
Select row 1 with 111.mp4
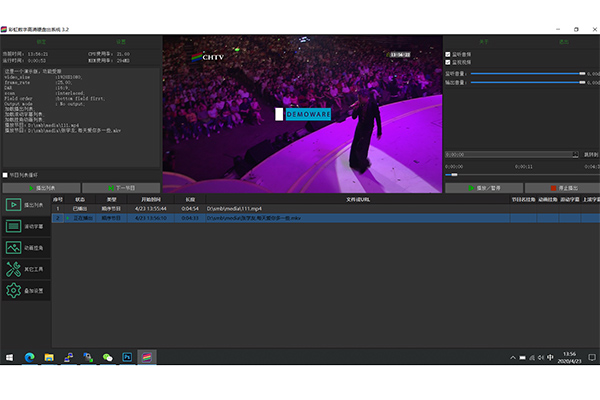click(326, 209)
